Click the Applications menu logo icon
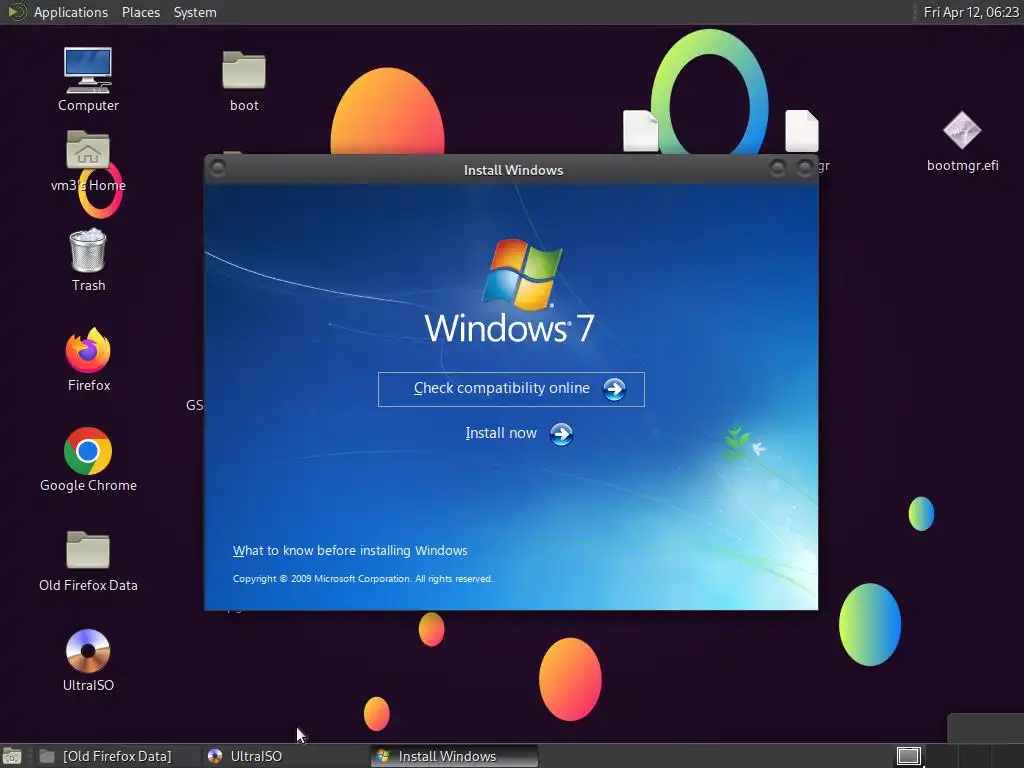 click(x=16, y=12)
